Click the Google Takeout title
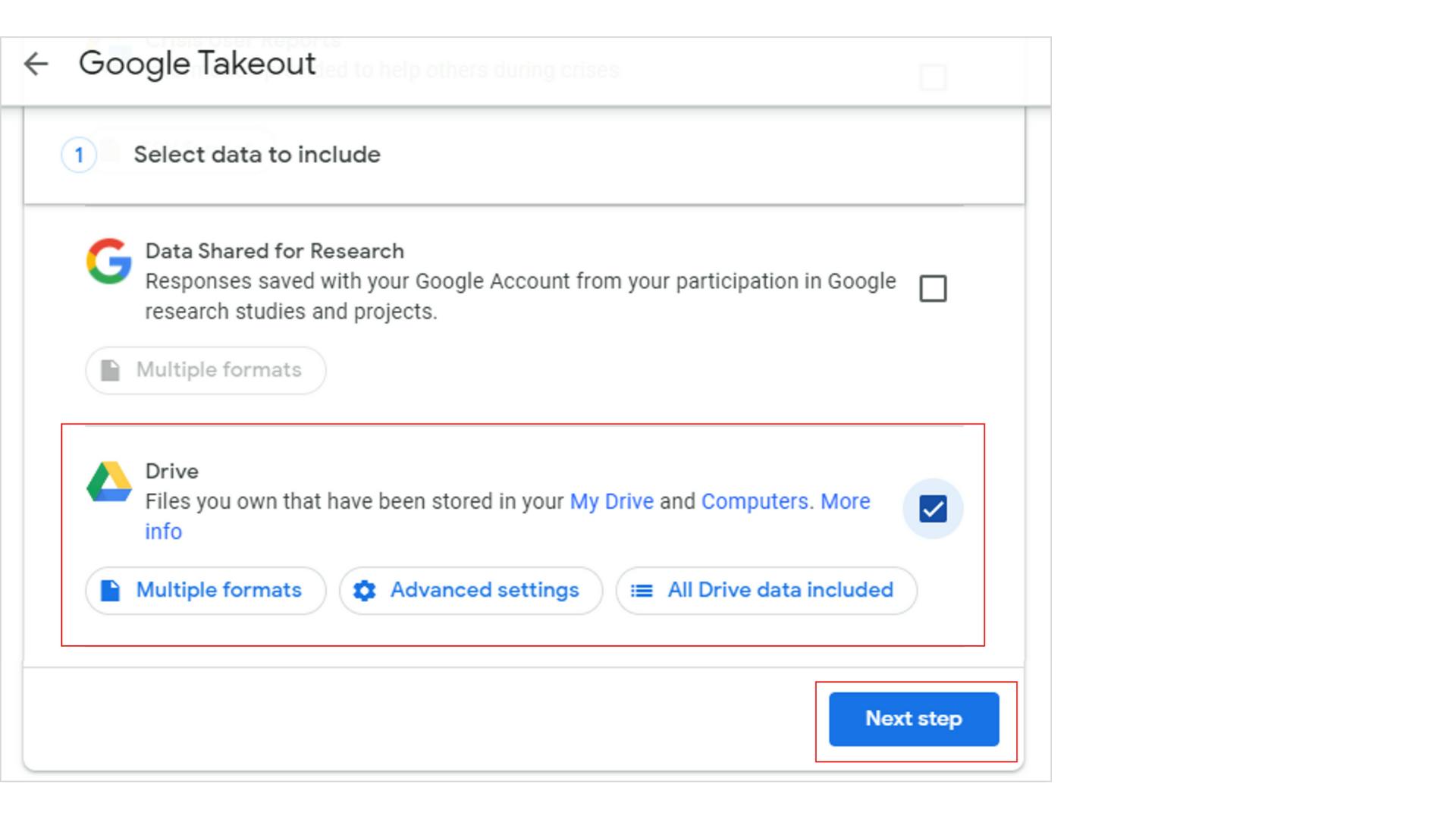 coord(198,64)
